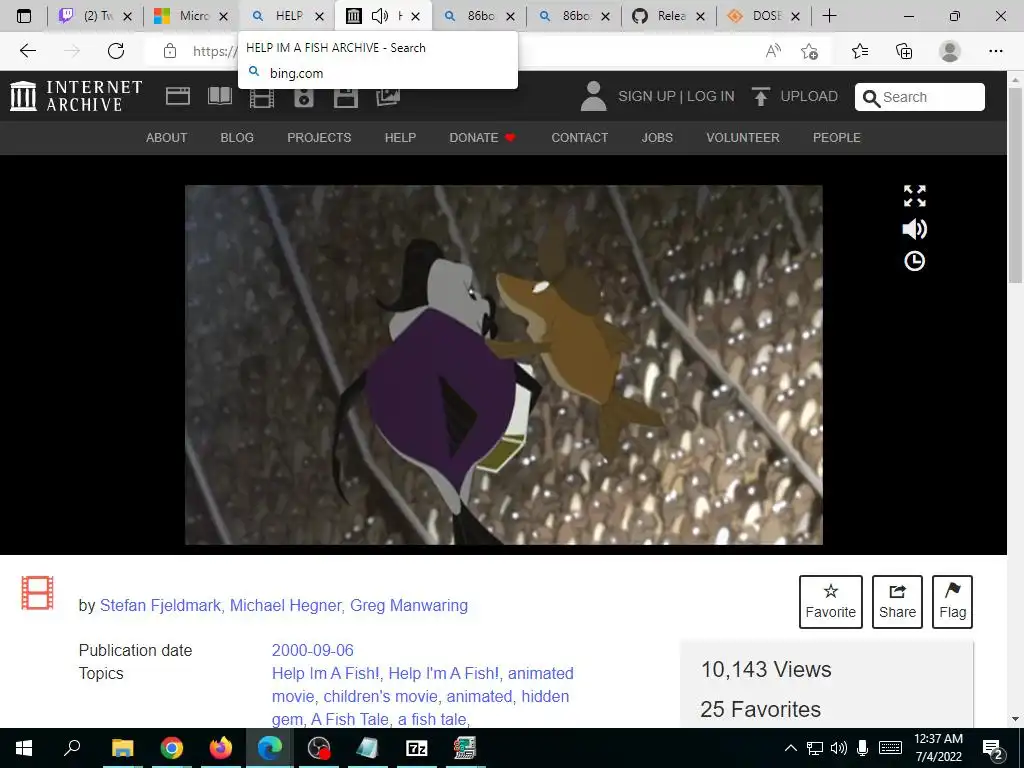This screenshot has height=768, width=1024.
Task: Open the DONATE link
Action: tap(483, 138)
